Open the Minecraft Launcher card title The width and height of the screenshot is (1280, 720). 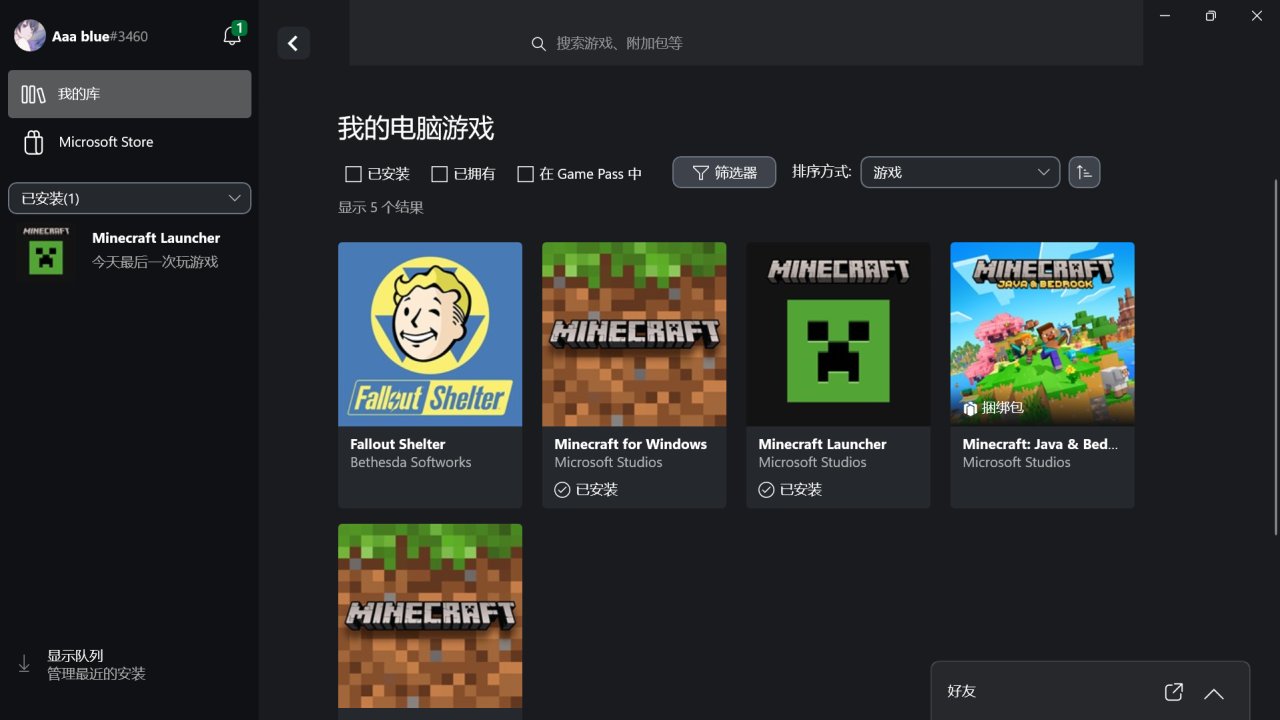pos(823,444)
